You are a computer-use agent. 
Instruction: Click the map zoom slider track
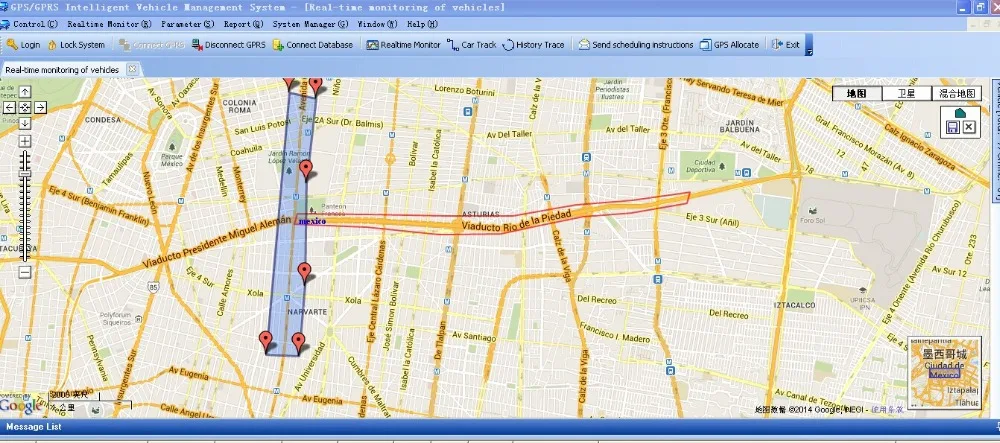point(25,210)
